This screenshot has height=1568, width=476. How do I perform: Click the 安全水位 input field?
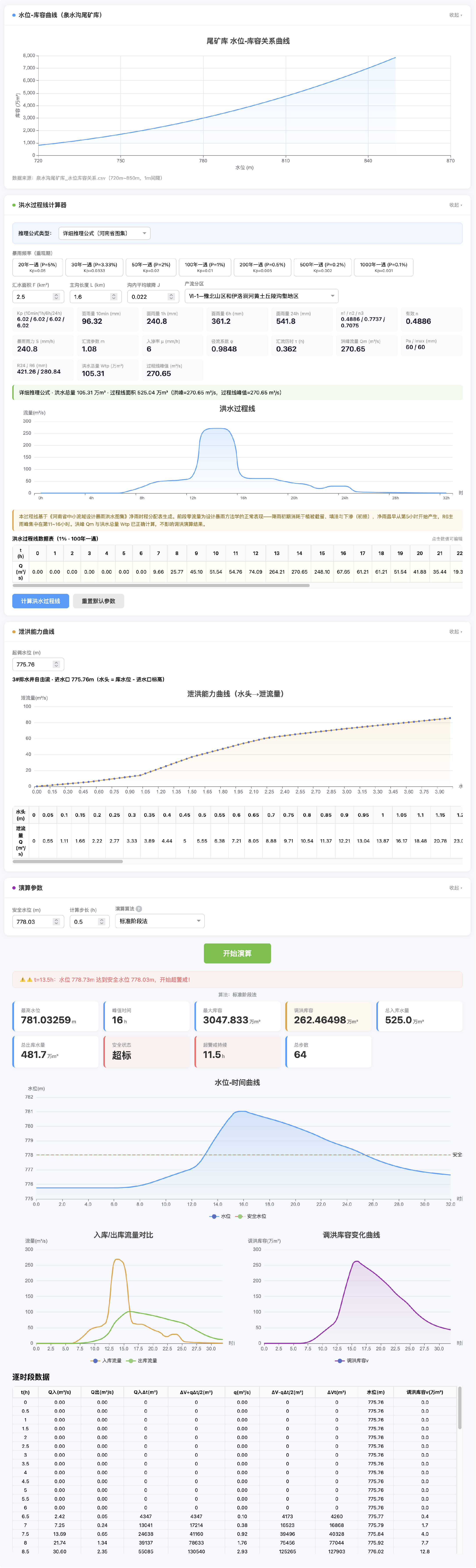pos(38,922)
